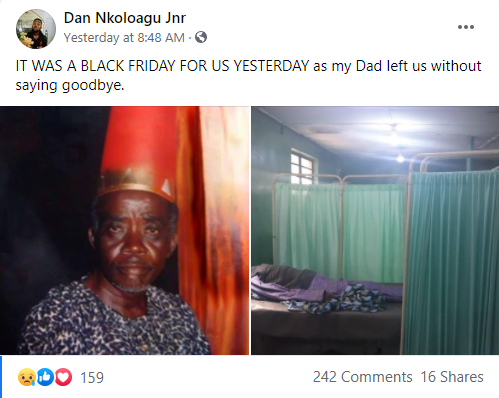Screen dimensions: 499x398
Task: View the 159 reactions list
Action: point(92,378)
